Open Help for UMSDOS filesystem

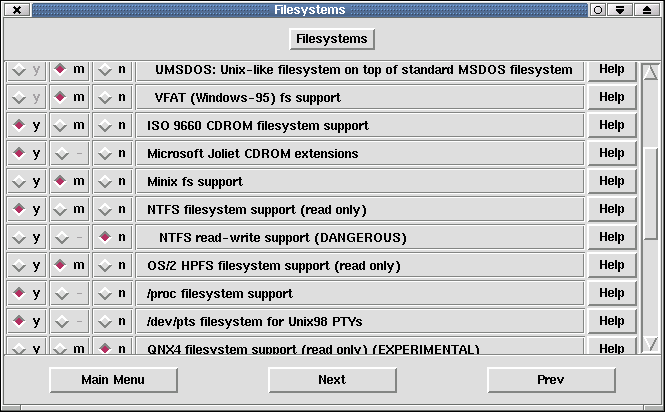point(611,70)
